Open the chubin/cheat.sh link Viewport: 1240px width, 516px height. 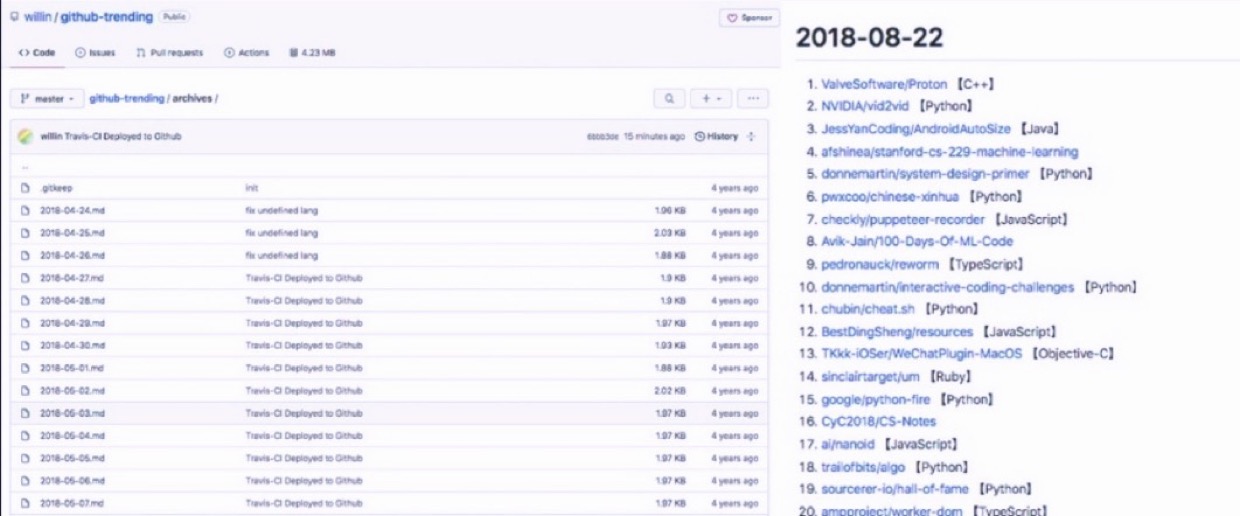click(868, 309)
